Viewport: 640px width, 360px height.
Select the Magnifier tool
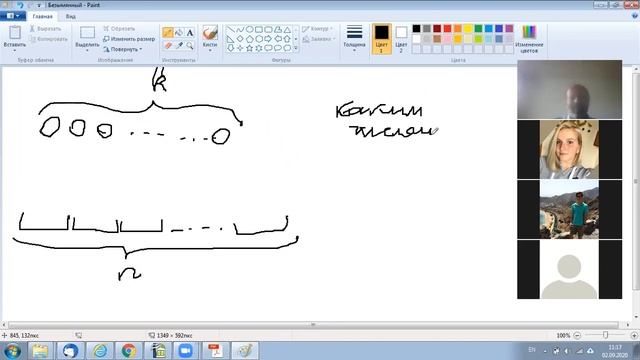[190, 46]
